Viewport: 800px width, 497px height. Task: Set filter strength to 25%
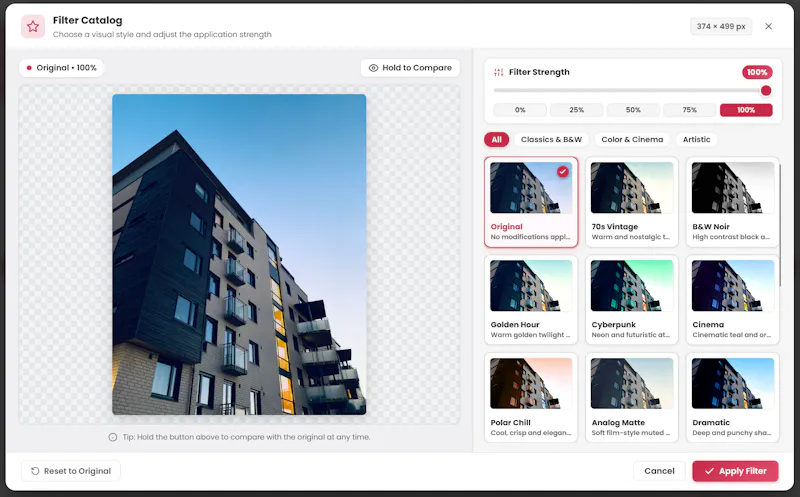click(x=577, y=110)
